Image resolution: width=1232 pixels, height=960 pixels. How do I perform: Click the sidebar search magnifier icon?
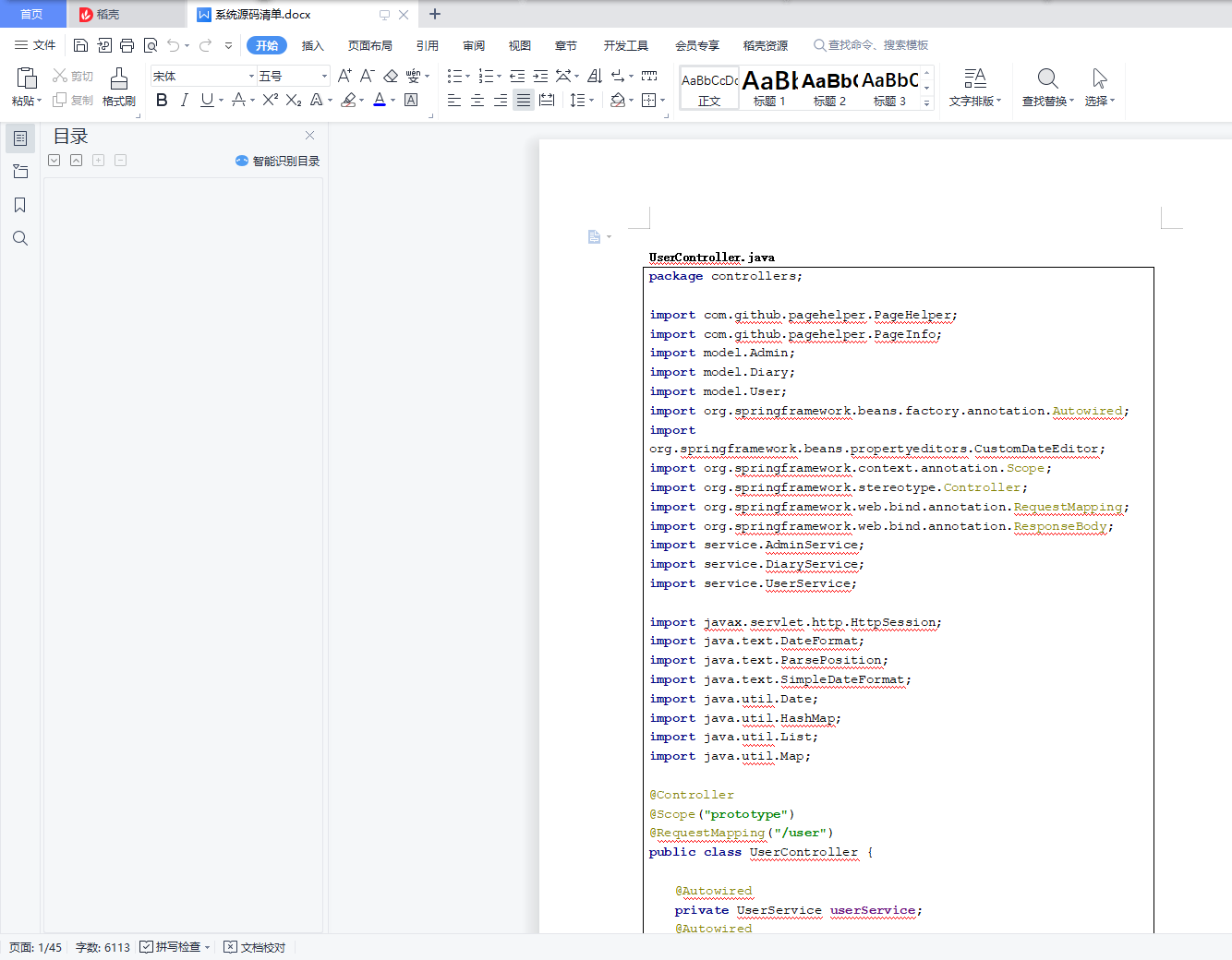[x=19, y=238]
